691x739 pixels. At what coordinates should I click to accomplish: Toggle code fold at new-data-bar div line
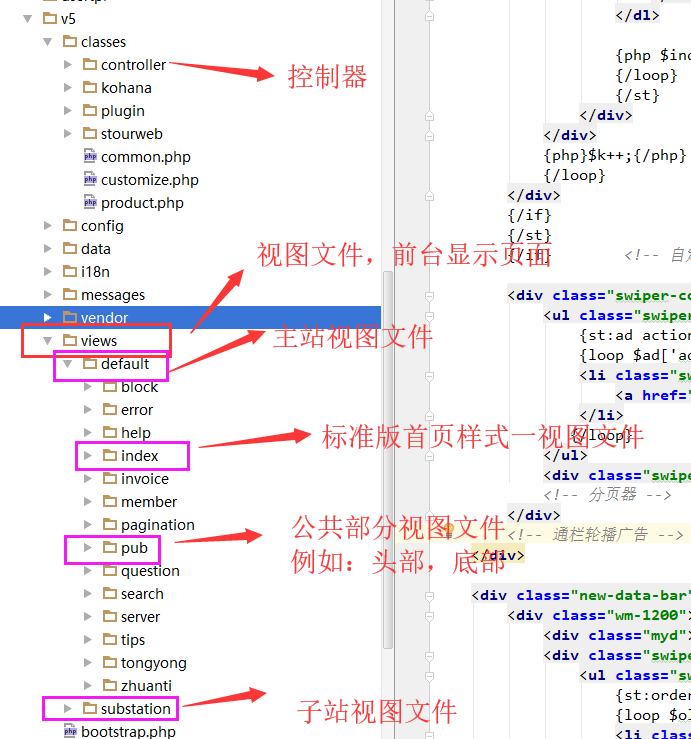[x=429, y=595]
